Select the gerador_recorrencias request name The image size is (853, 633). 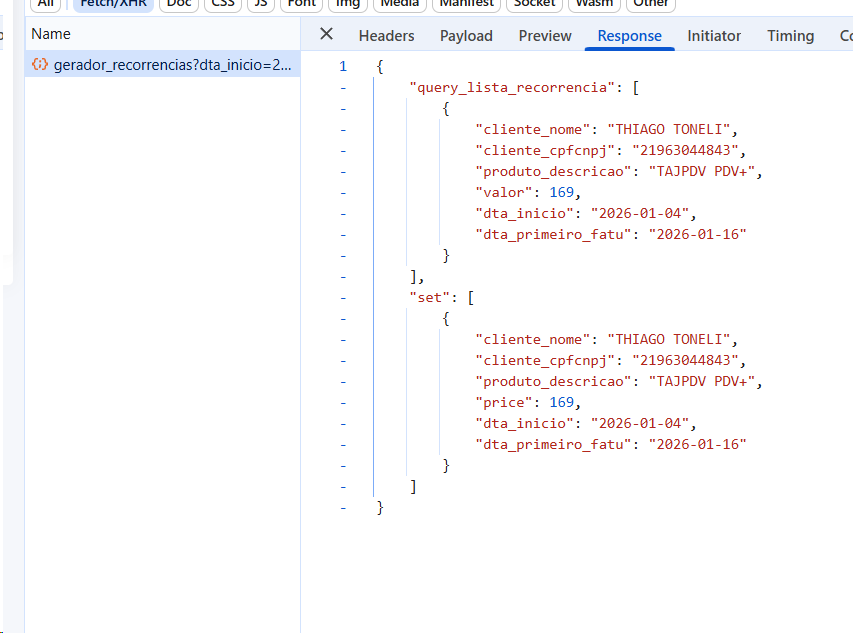click(x=172, y=64)
